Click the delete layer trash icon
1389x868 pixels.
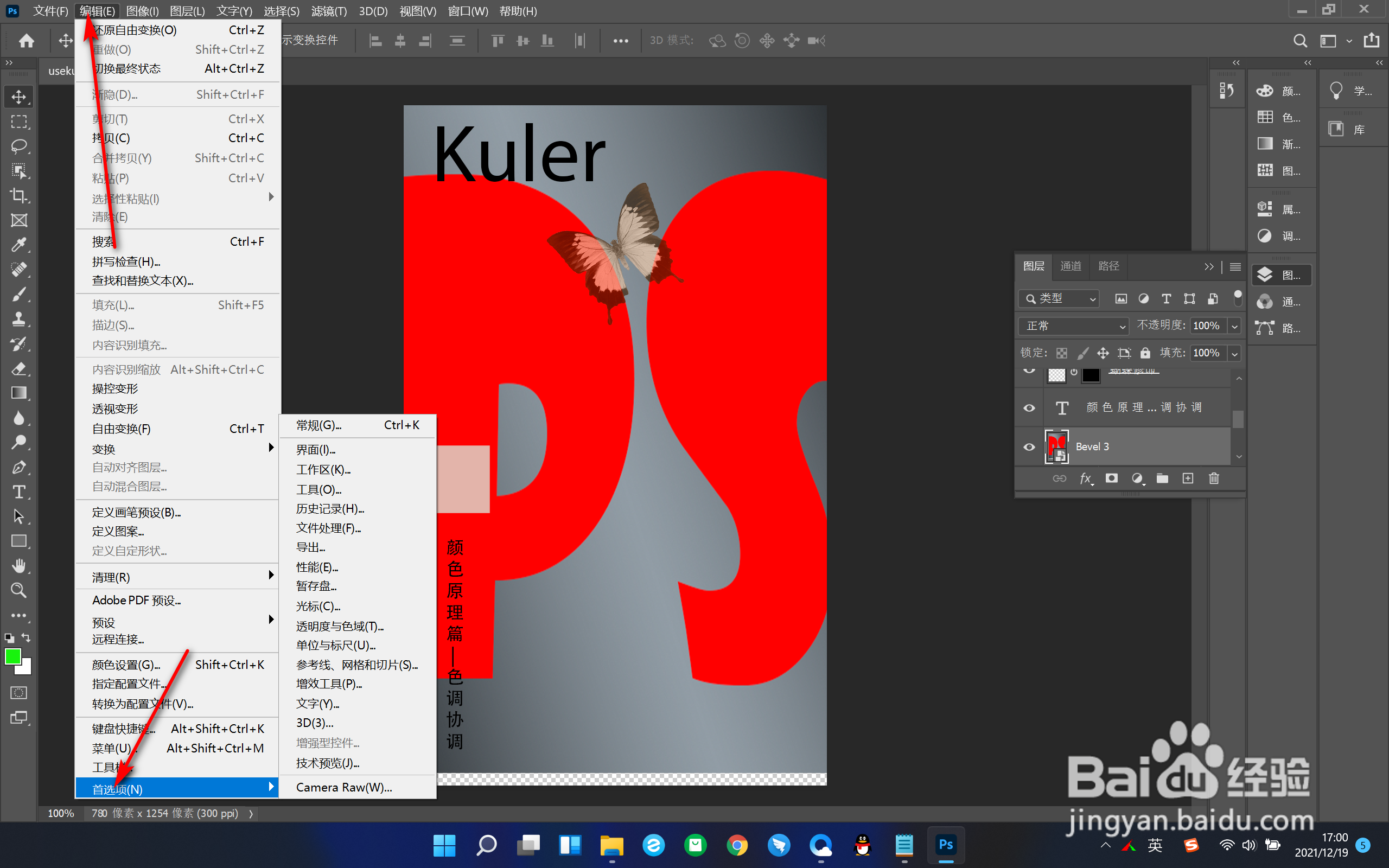1214,478
